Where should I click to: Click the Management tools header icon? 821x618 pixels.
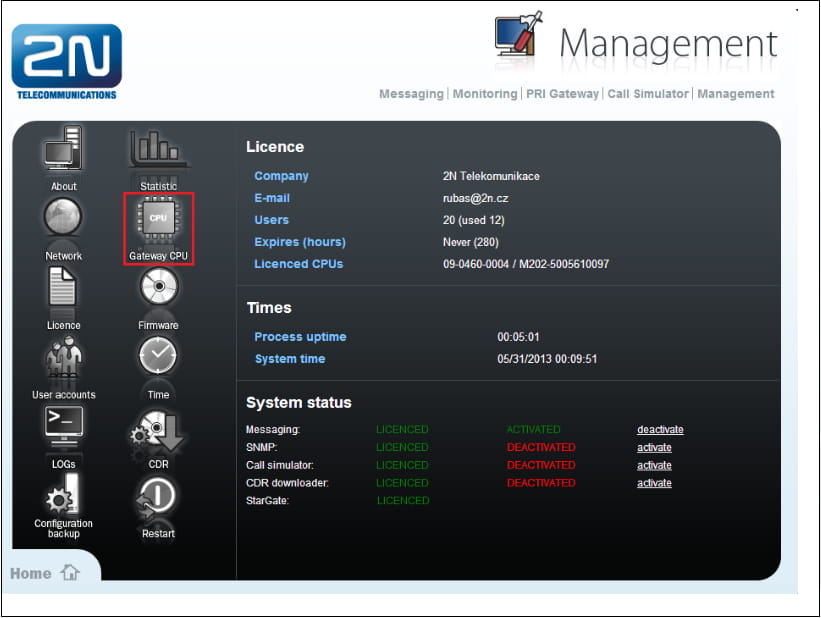[x=518, y=36]
